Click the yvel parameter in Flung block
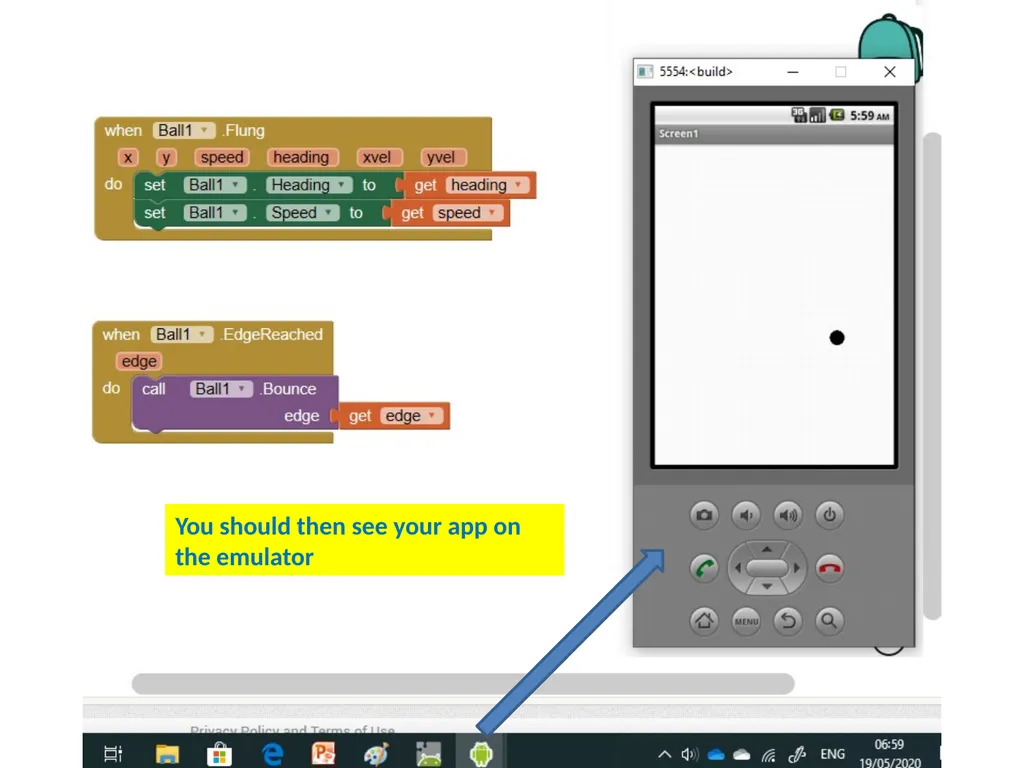1024x768 pixels. 441,157
